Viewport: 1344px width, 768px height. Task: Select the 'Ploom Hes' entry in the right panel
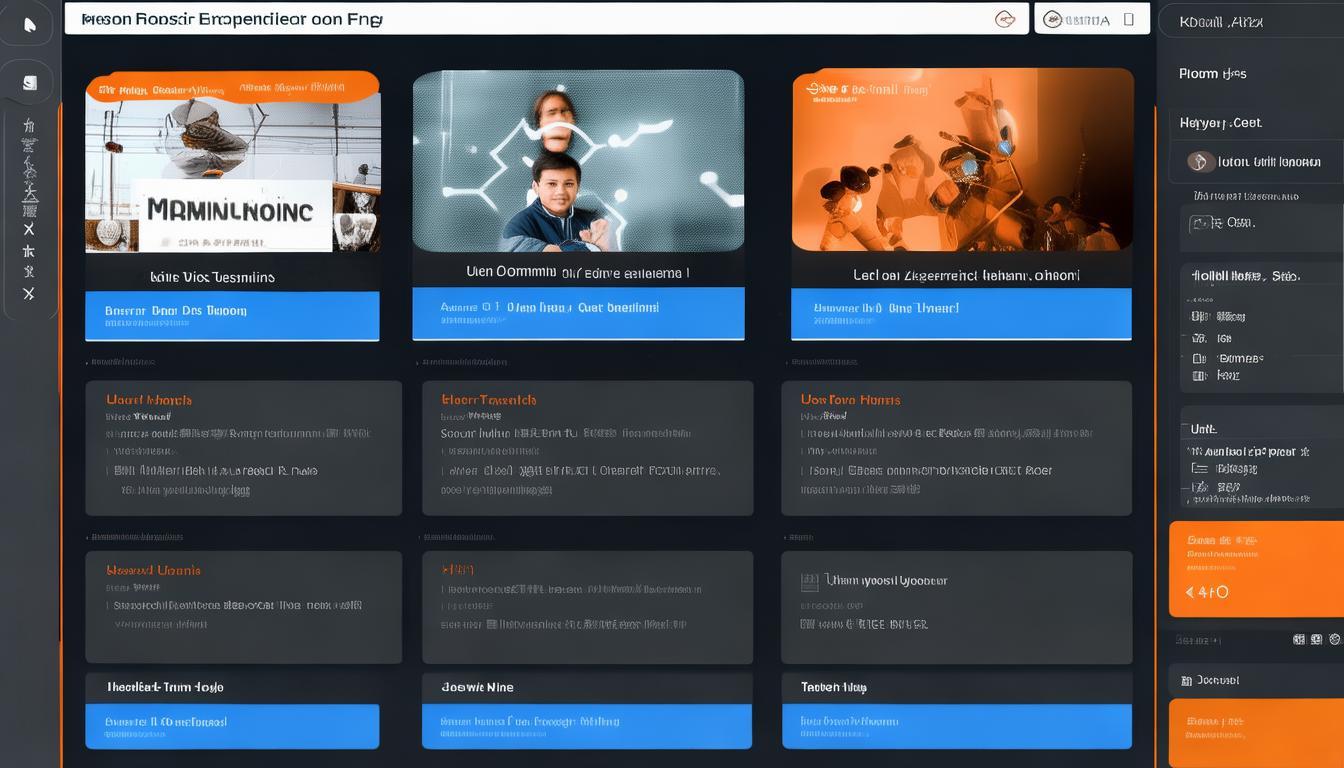[x=1212, y=74]
